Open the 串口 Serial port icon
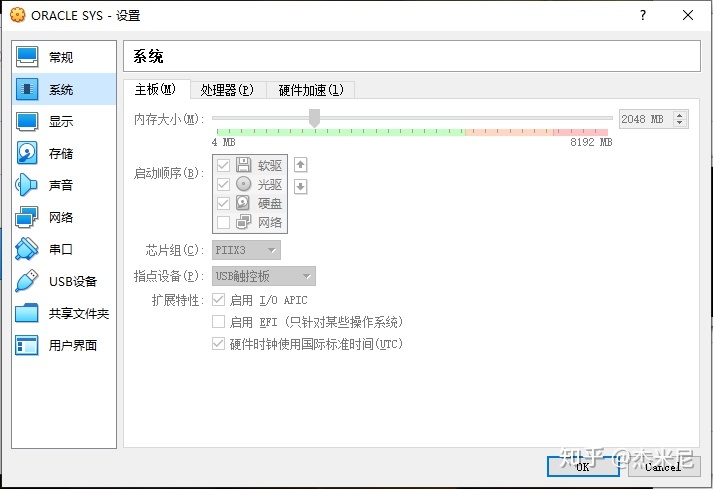Image resolution: width=713 pixels, height=489 pixels. tap(26, 249)
